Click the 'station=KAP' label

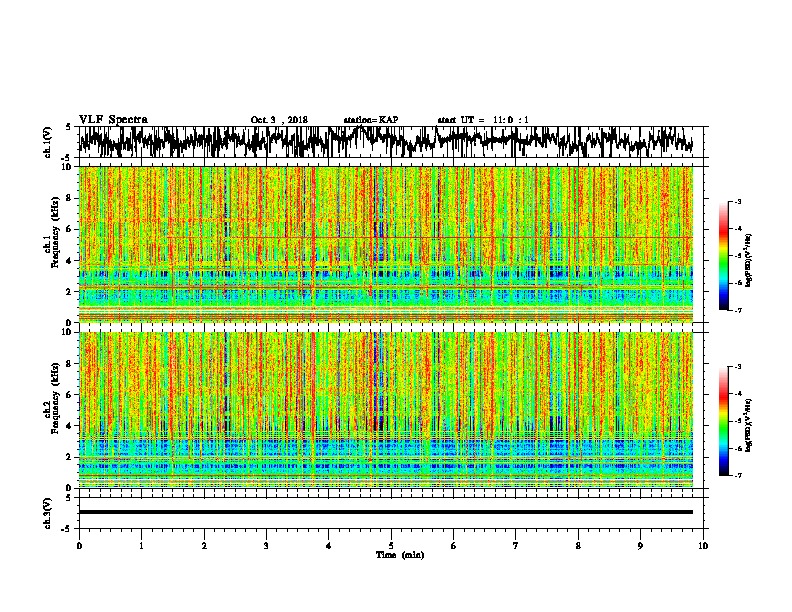[x=371, y=120]
